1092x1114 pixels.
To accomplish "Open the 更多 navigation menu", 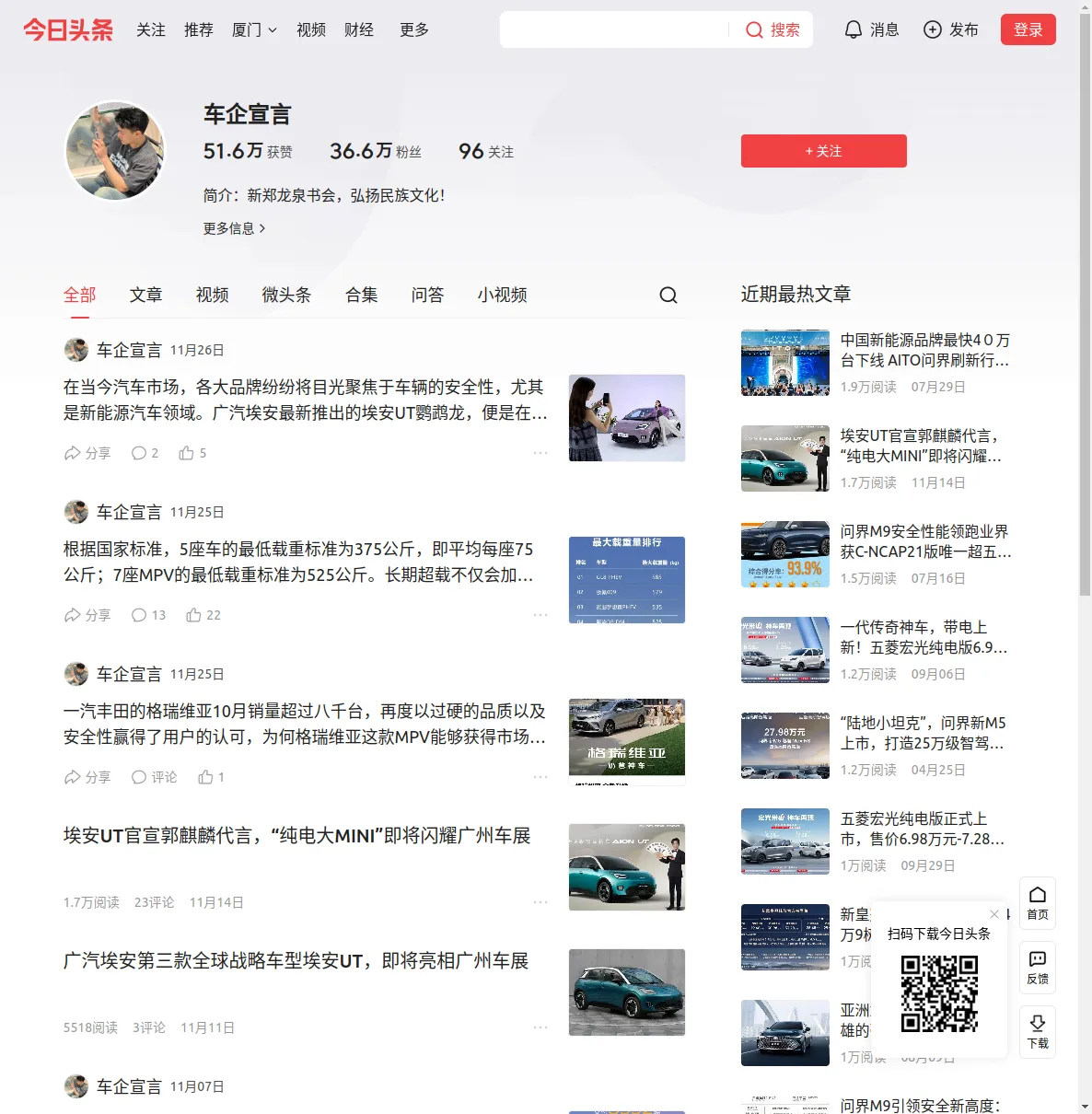I will [x=414, y=30].
